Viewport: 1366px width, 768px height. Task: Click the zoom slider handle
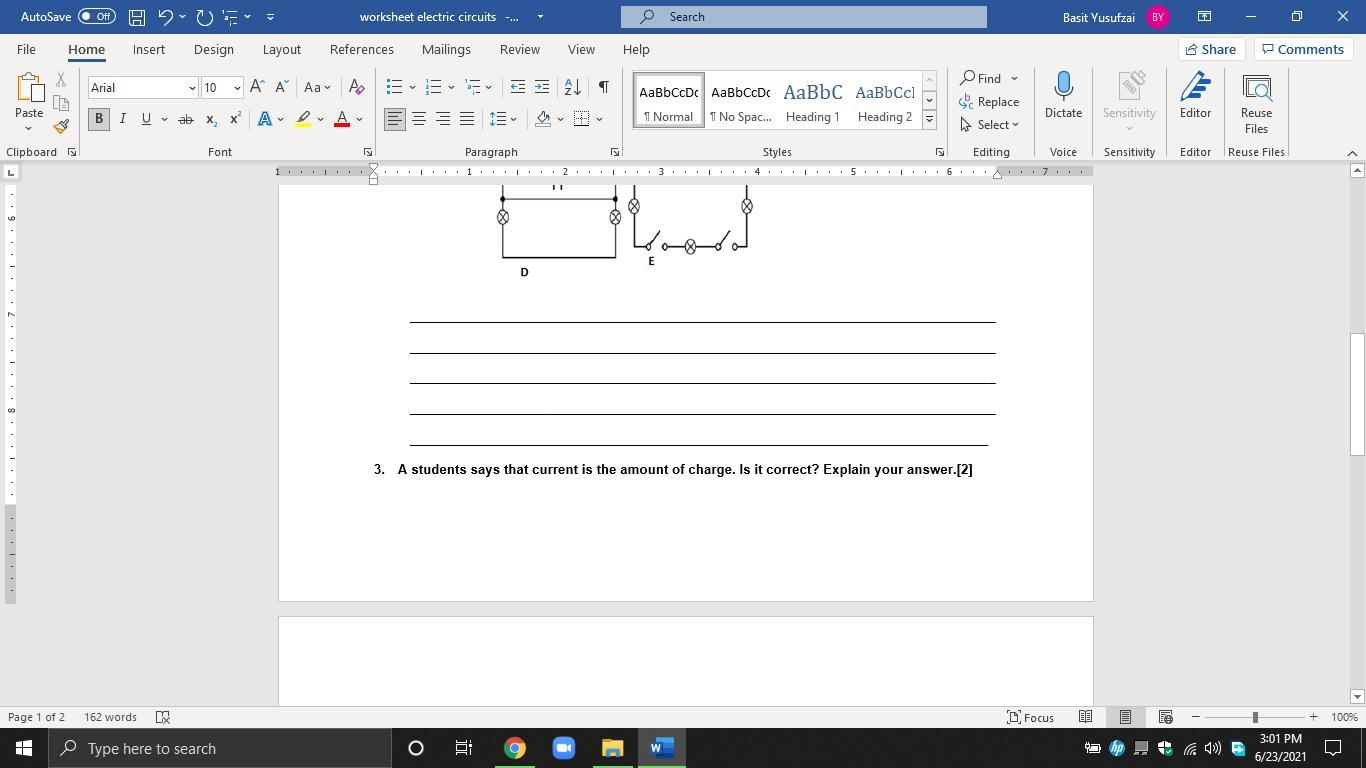tap(1254, 717)
